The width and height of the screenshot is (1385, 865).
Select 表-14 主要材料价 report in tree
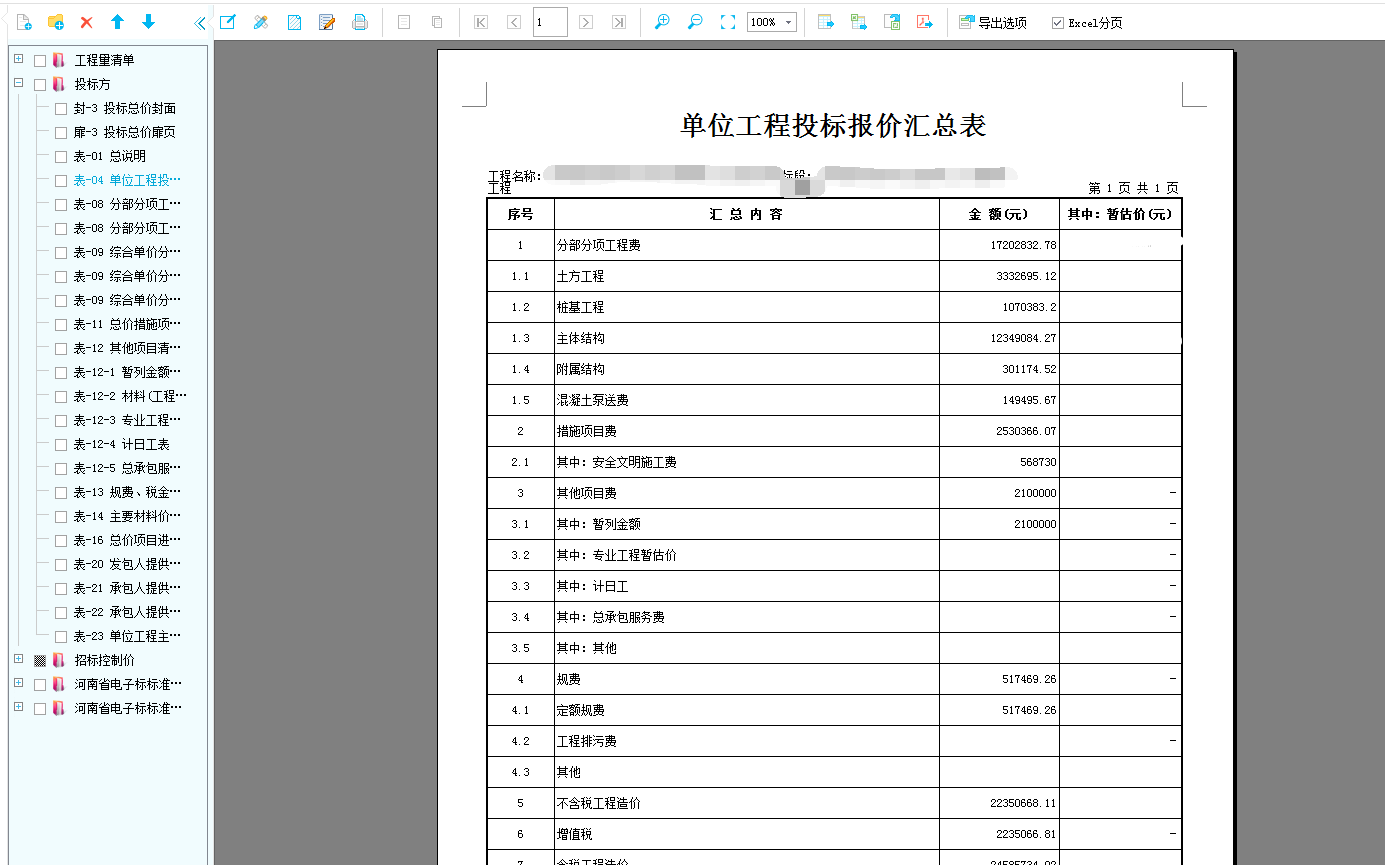[x=127, y=516]
